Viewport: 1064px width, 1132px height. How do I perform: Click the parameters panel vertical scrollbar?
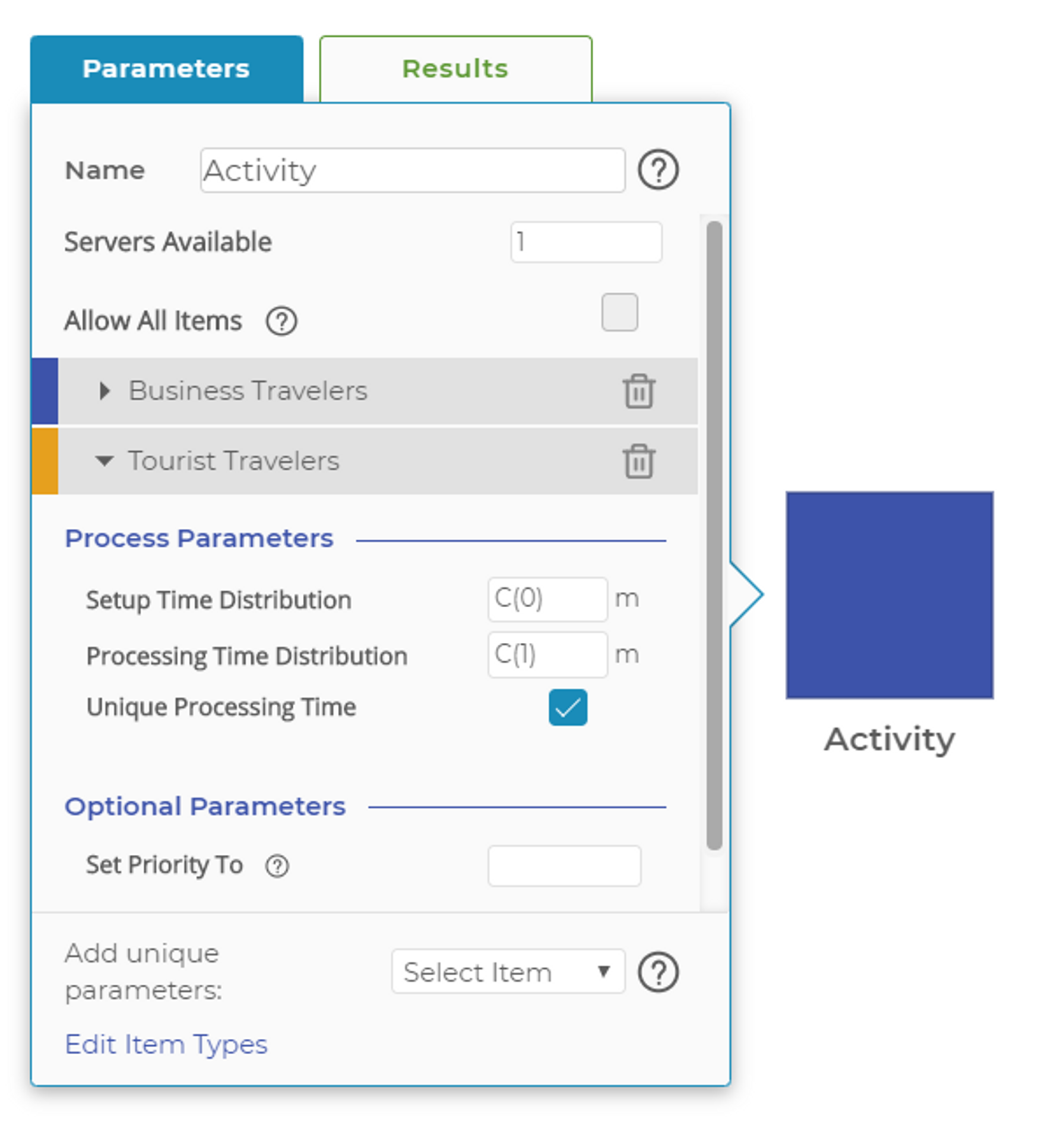click(714, 534)
